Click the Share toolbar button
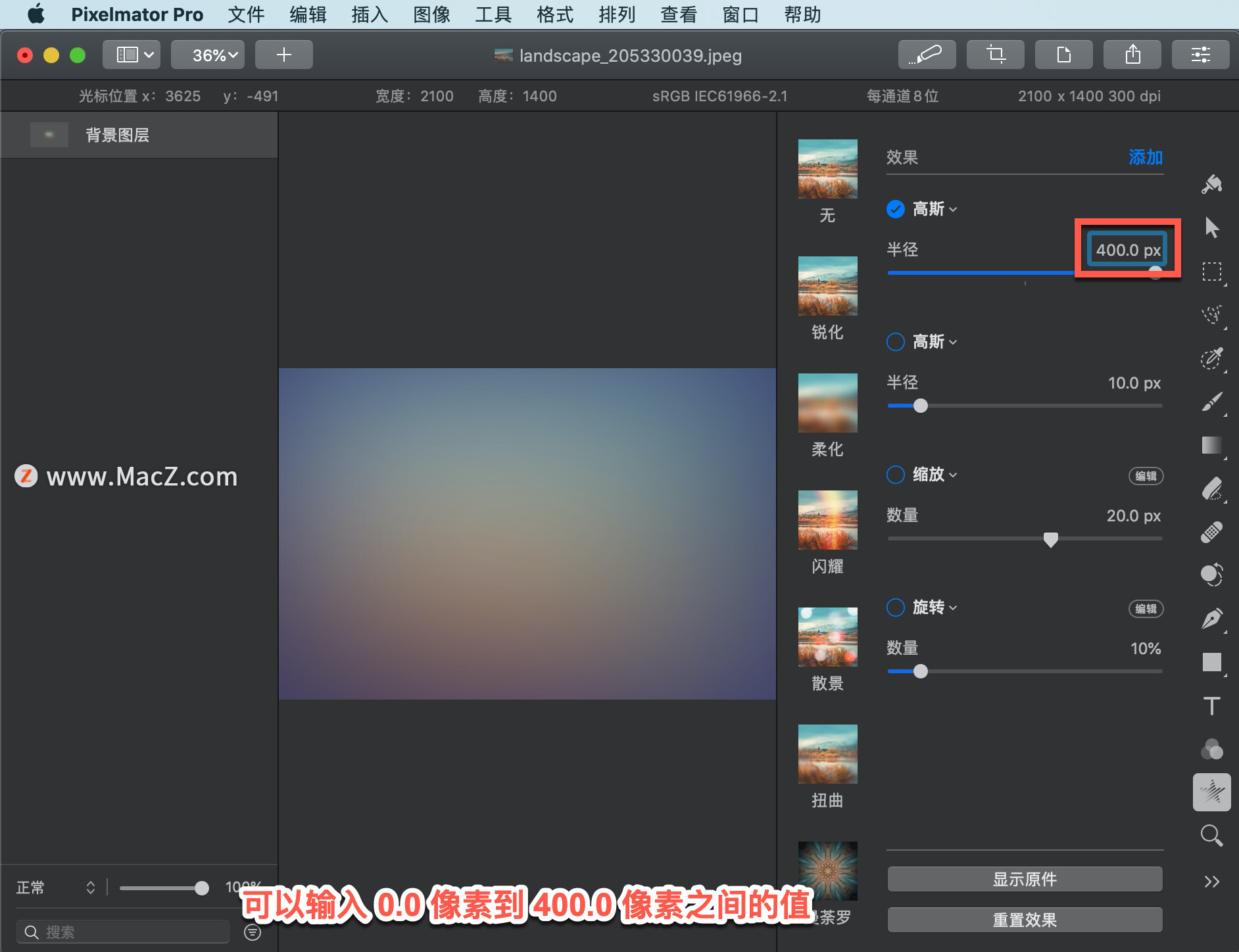Screen dimensions: 1239x952 [1132, 55]
